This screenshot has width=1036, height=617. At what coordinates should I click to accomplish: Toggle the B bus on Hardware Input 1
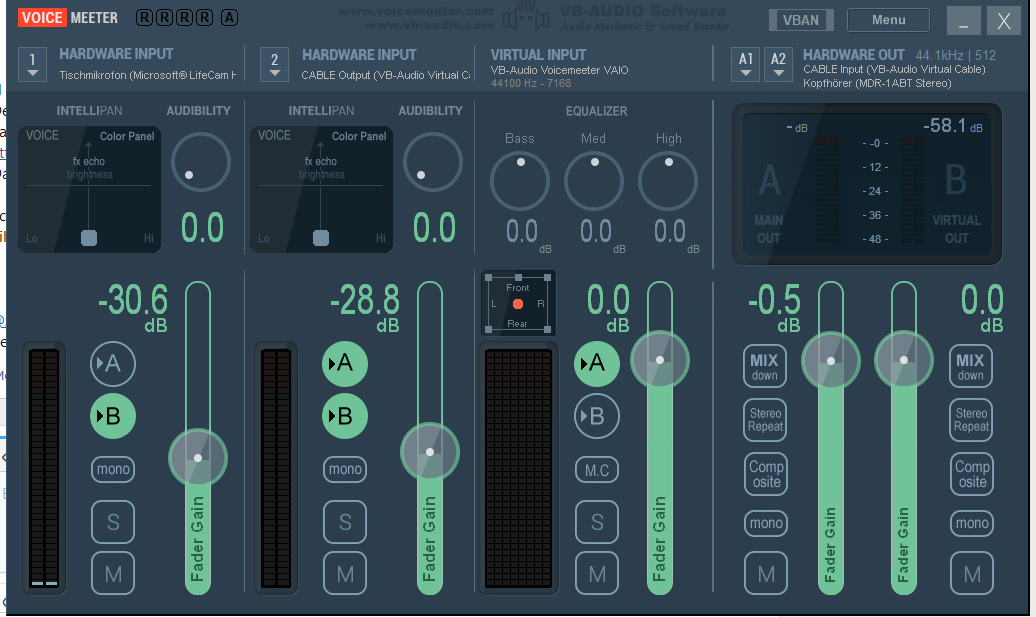pos(113,416)
